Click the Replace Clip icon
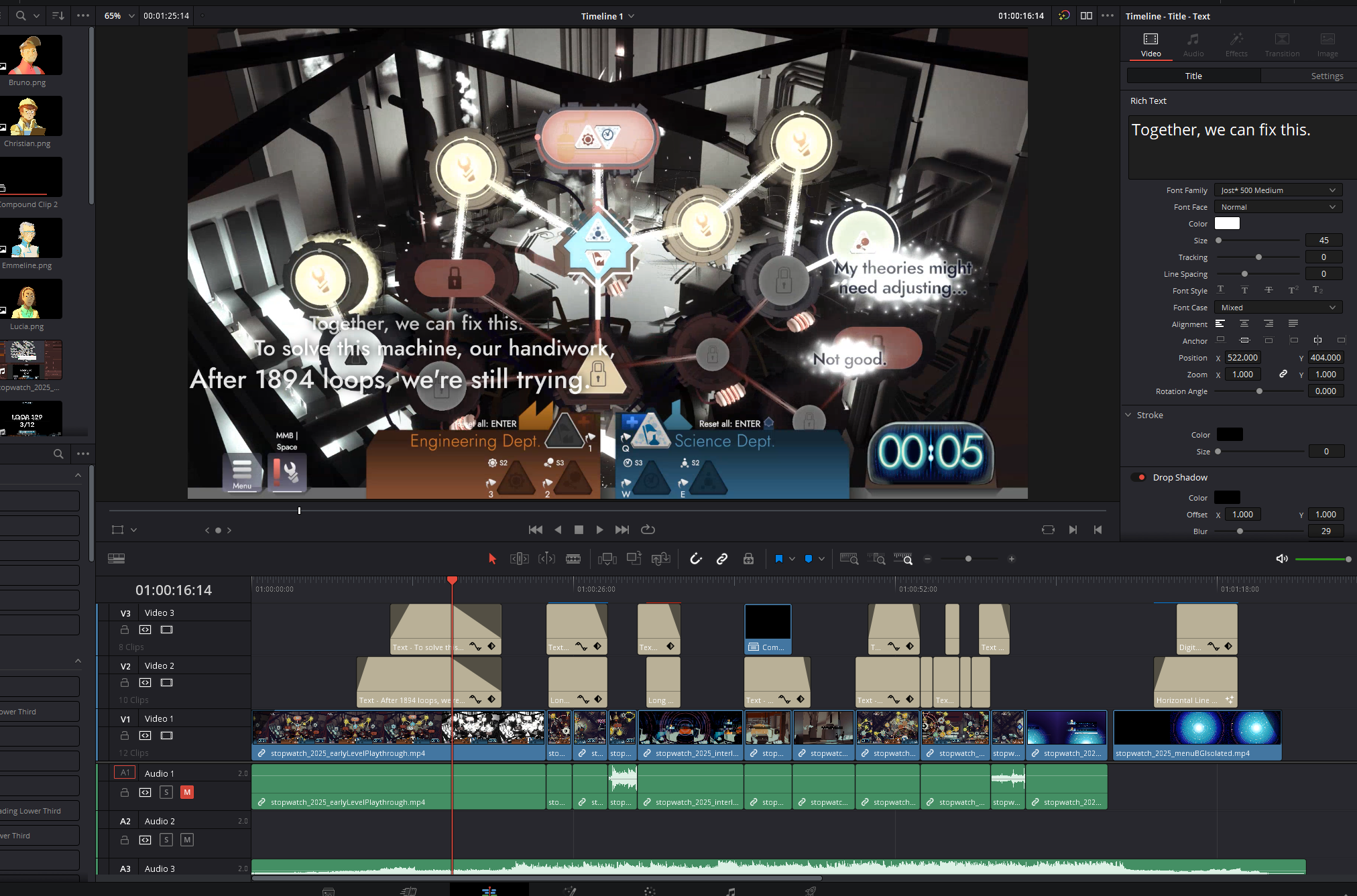 point(661,559)
